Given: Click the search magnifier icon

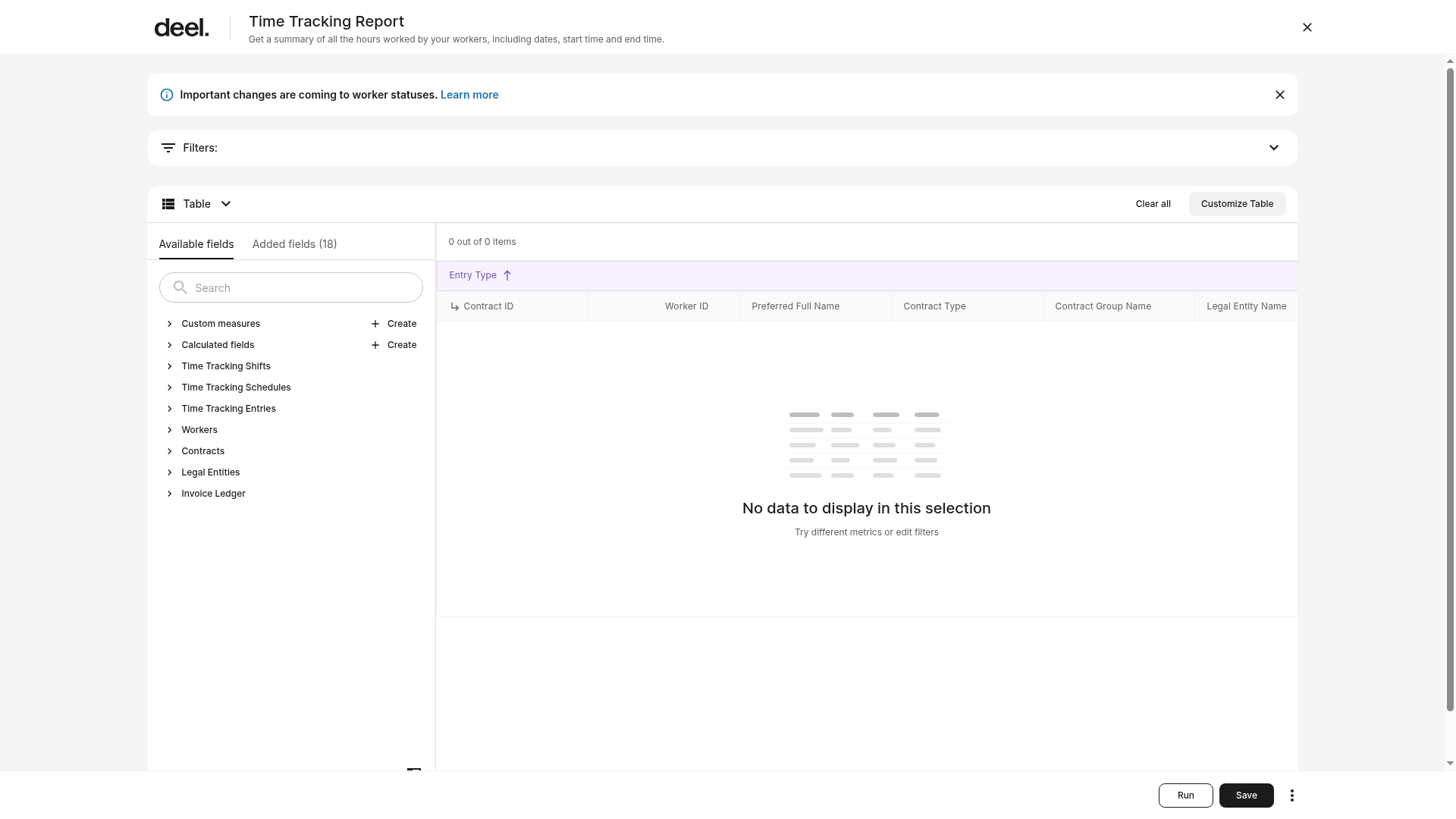Looking at the screenshot, I should [180, 287].
